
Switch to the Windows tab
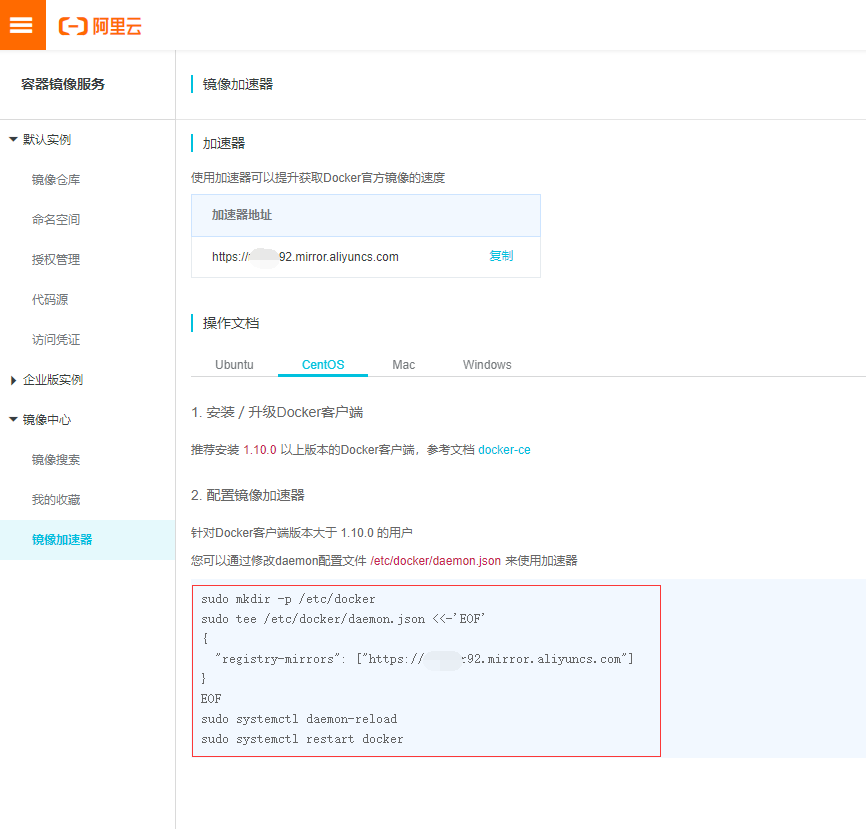486,364
